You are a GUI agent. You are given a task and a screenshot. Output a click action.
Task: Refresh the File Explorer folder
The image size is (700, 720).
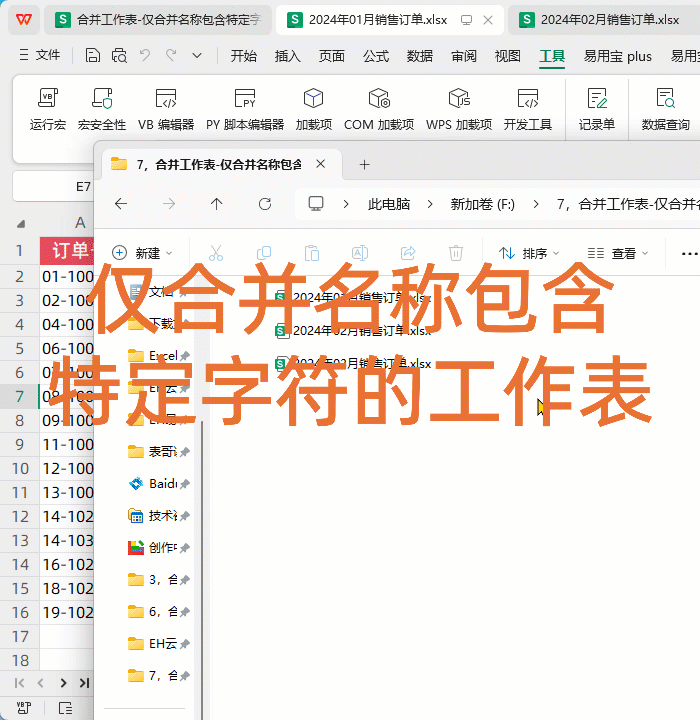[x=265, y=203]
